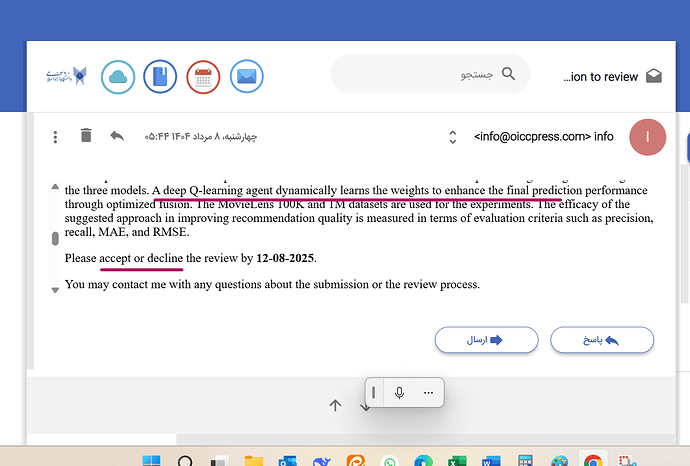The width and height of the screenshot is (690, 466).
Task: Open Task View on the taskbar
Action: (220, 461)
